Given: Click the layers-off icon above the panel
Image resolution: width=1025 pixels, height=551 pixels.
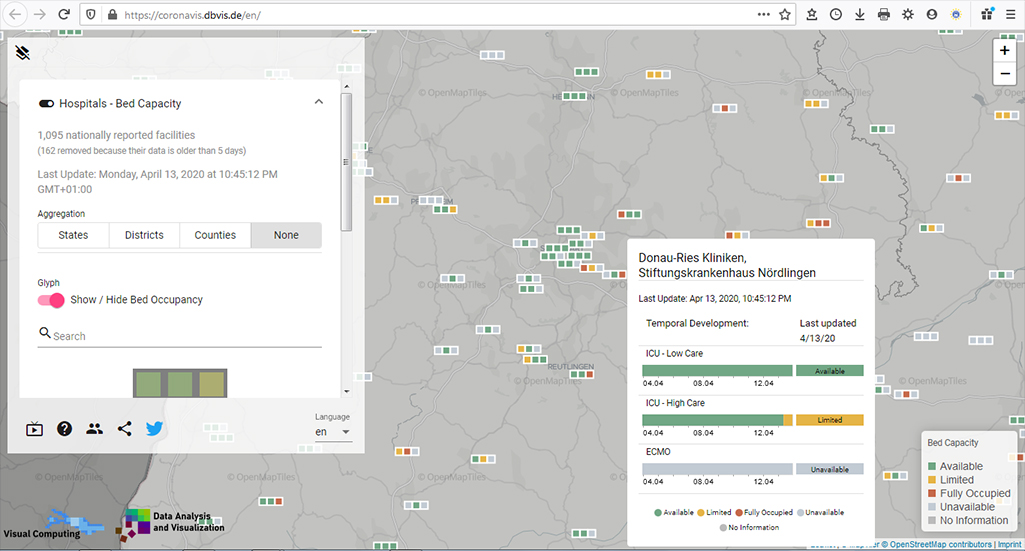Looking at the screenshot, I should 23,52.
